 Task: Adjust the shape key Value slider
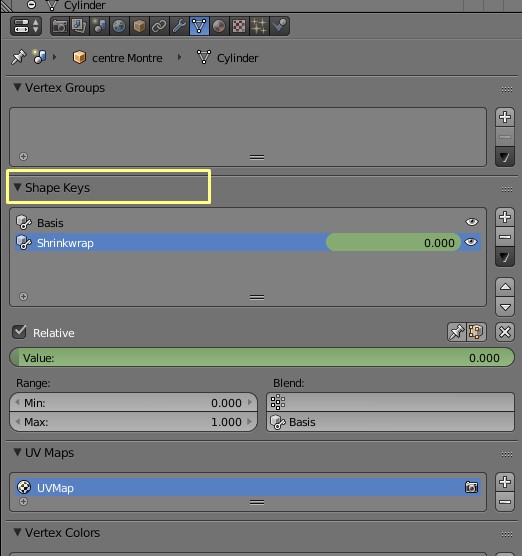click(262, 357)
